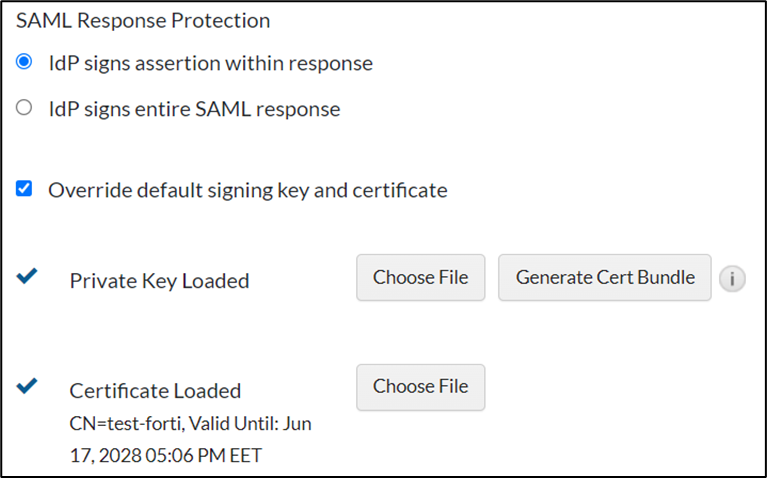Click the "Valid Until: Jun" text

pos(247,423)
